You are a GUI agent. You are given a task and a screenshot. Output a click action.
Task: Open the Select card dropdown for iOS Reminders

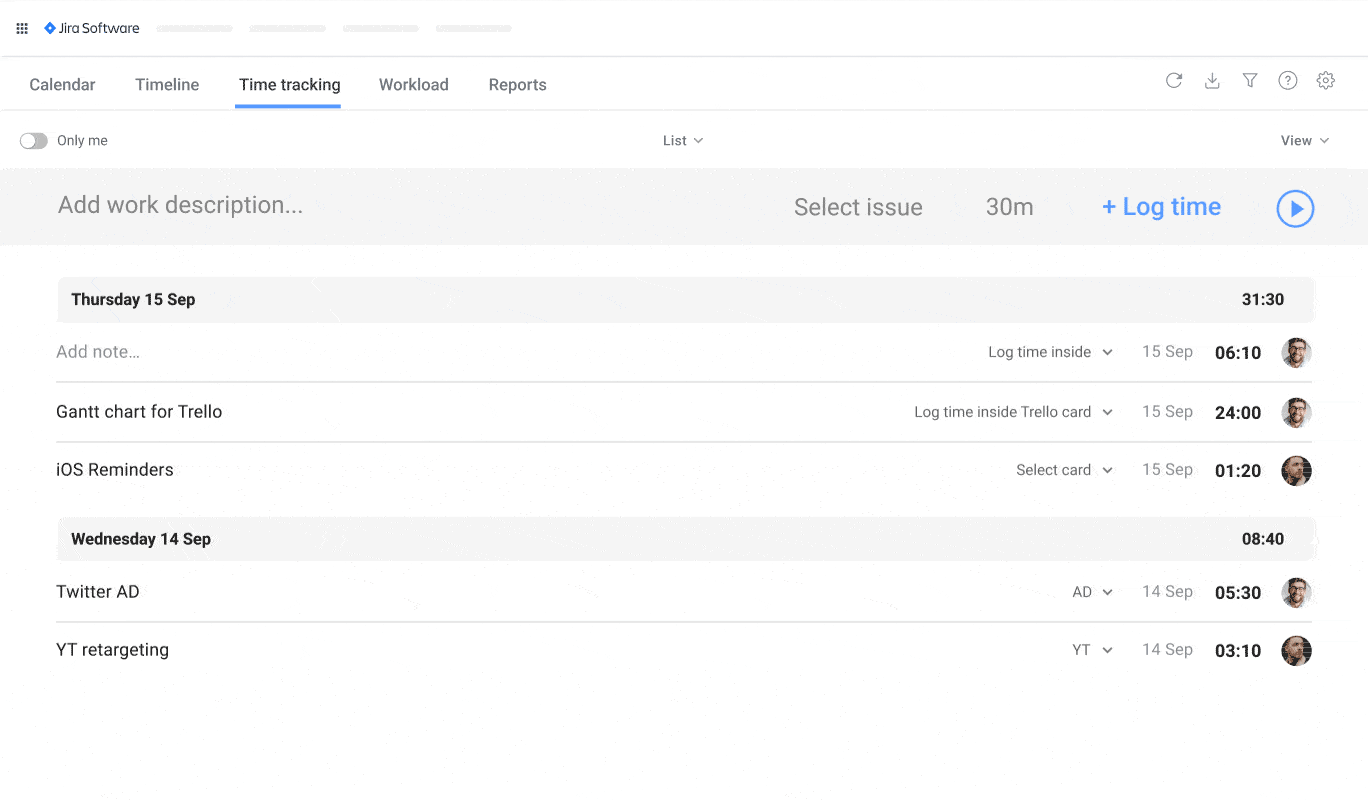coord(1064,470)
